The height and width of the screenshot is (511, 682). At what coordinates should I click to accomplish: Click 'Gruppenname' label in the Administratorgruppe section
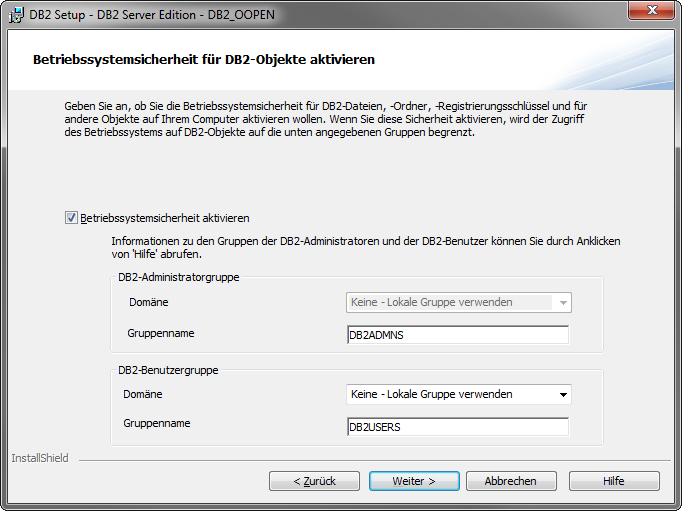pyautogui.click(x=161, y=333)
